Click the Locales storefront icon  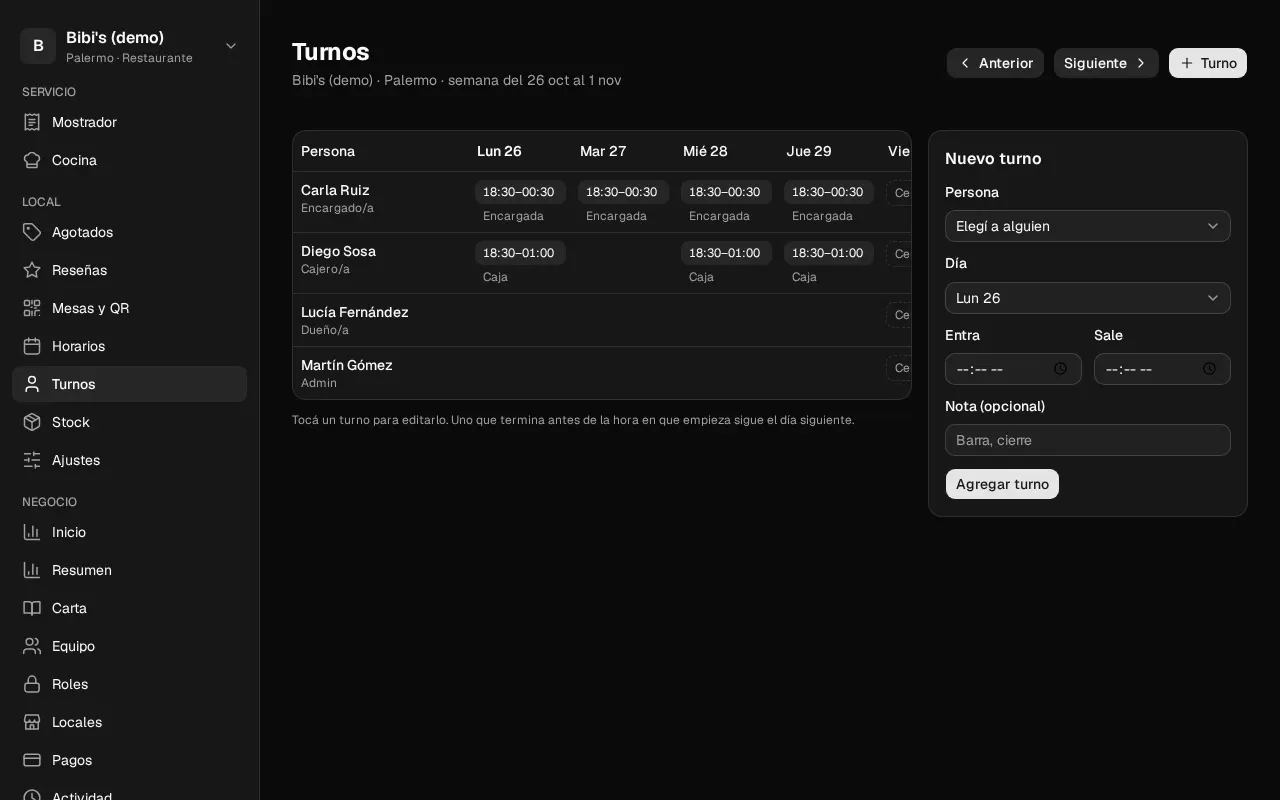[32, 722]
